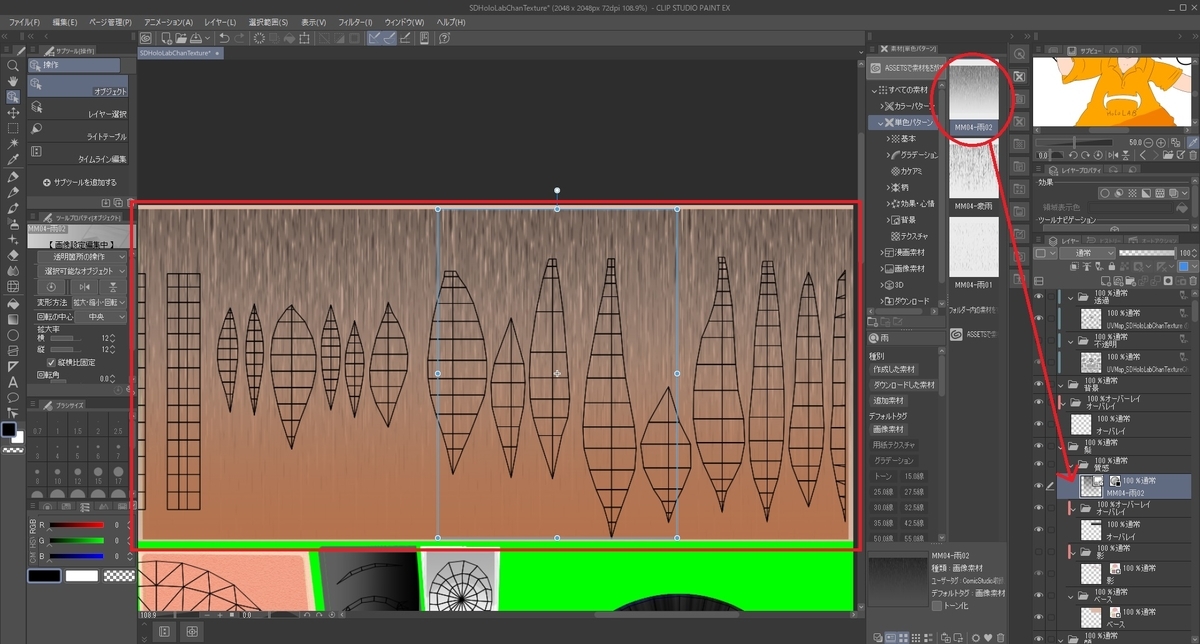Toggle visibility of the 背景 folder layer
The height and width of the screenshot is (644, 1200).
click(1038, 384)
